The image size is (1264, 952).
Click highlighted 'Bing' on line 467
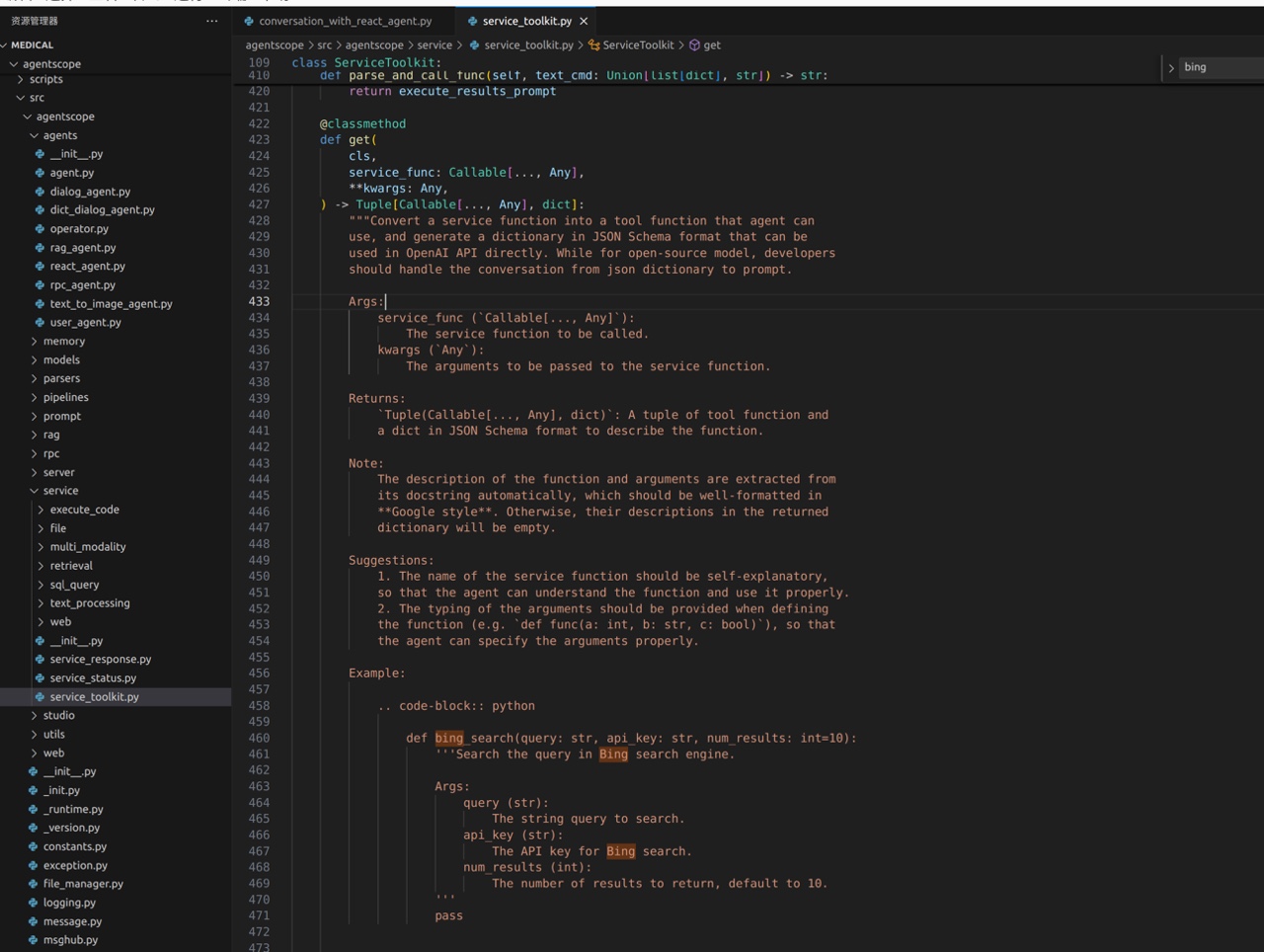coord(621,851)
